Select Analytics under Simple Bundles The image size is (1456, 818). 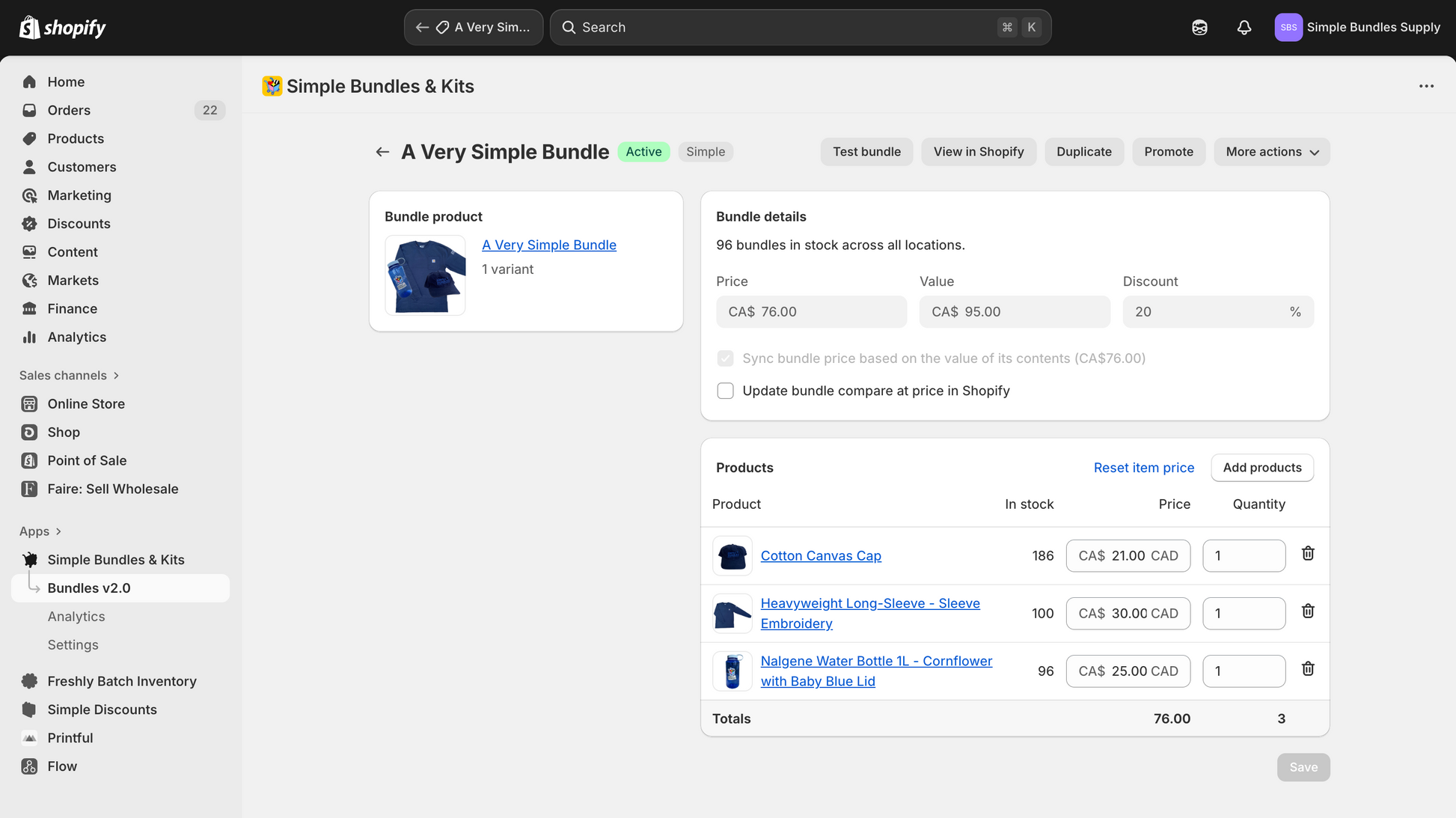(76, 617)
